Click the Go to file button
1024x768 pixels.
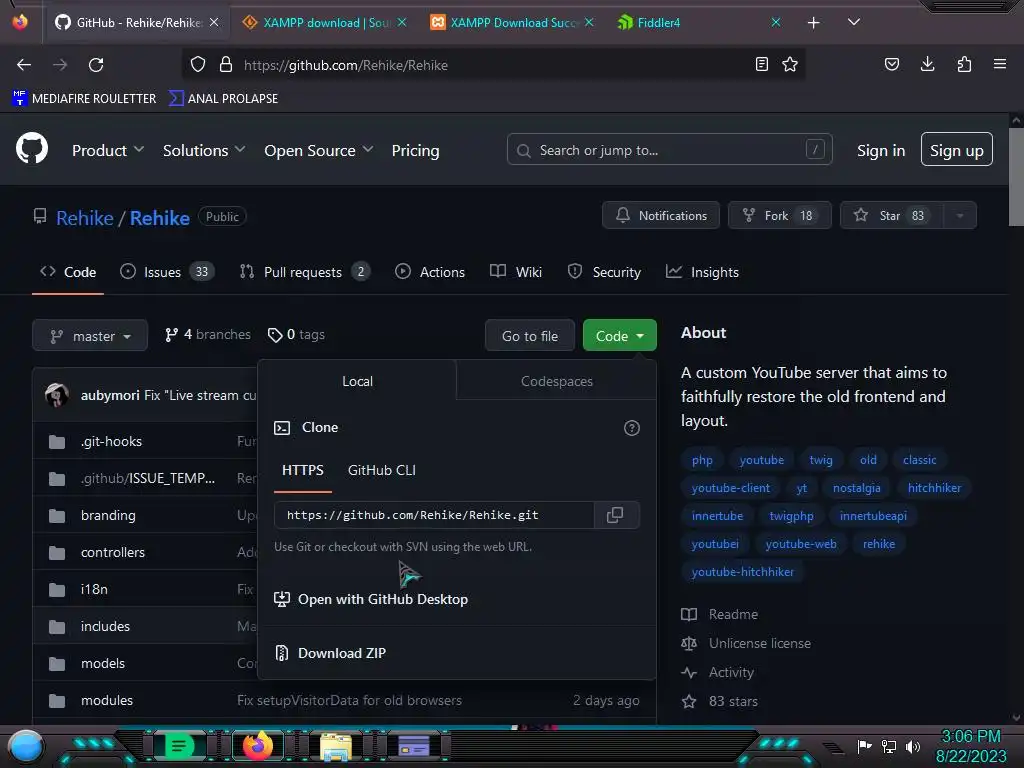tap(530, 336)
